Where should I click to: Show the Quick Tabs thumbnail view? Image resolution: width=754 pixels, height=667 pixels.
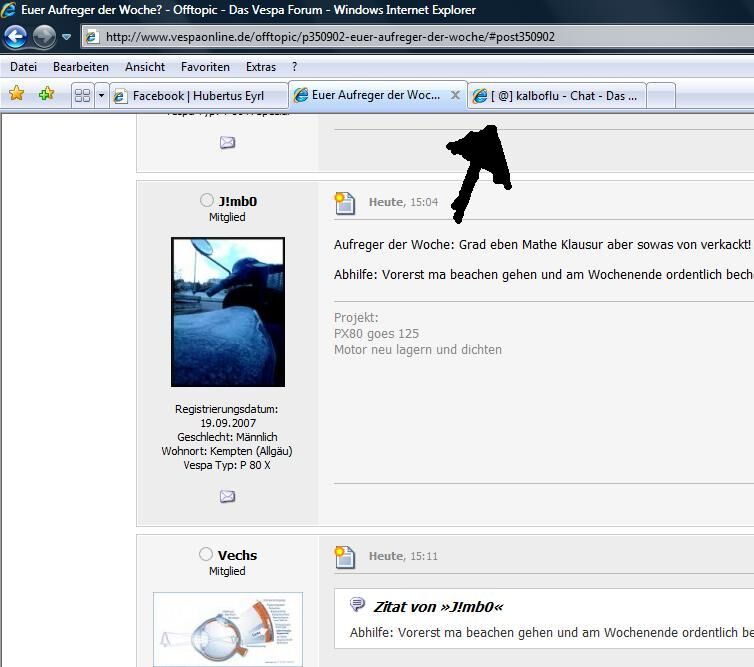pos(82,95)
